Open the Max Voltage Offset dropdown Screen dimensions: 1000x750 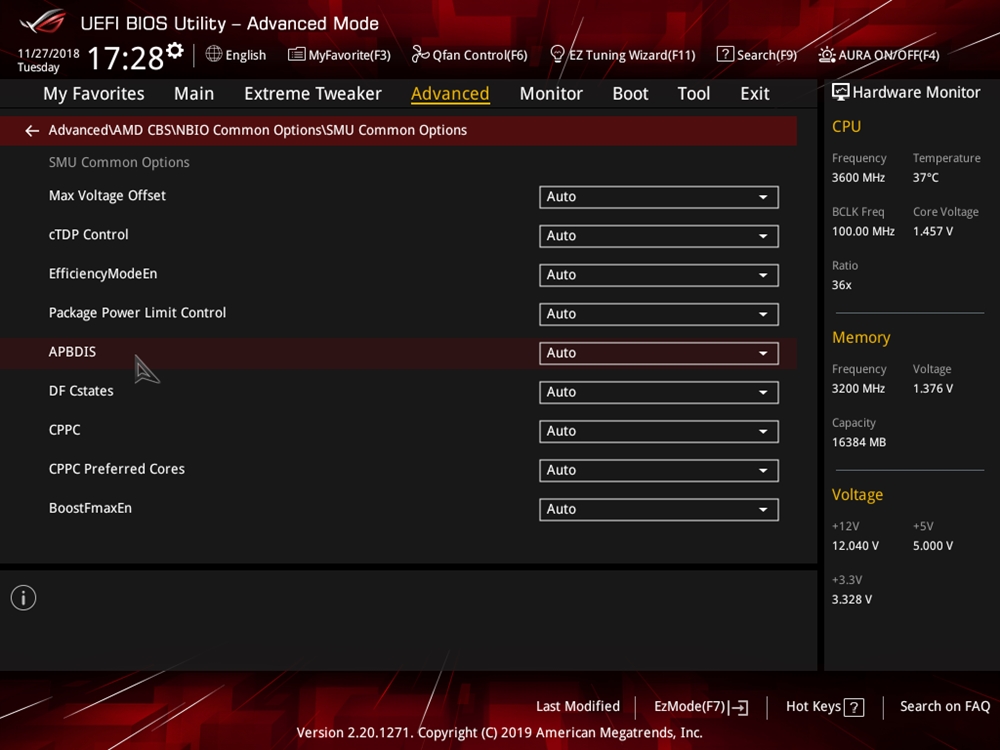point(659,197)
